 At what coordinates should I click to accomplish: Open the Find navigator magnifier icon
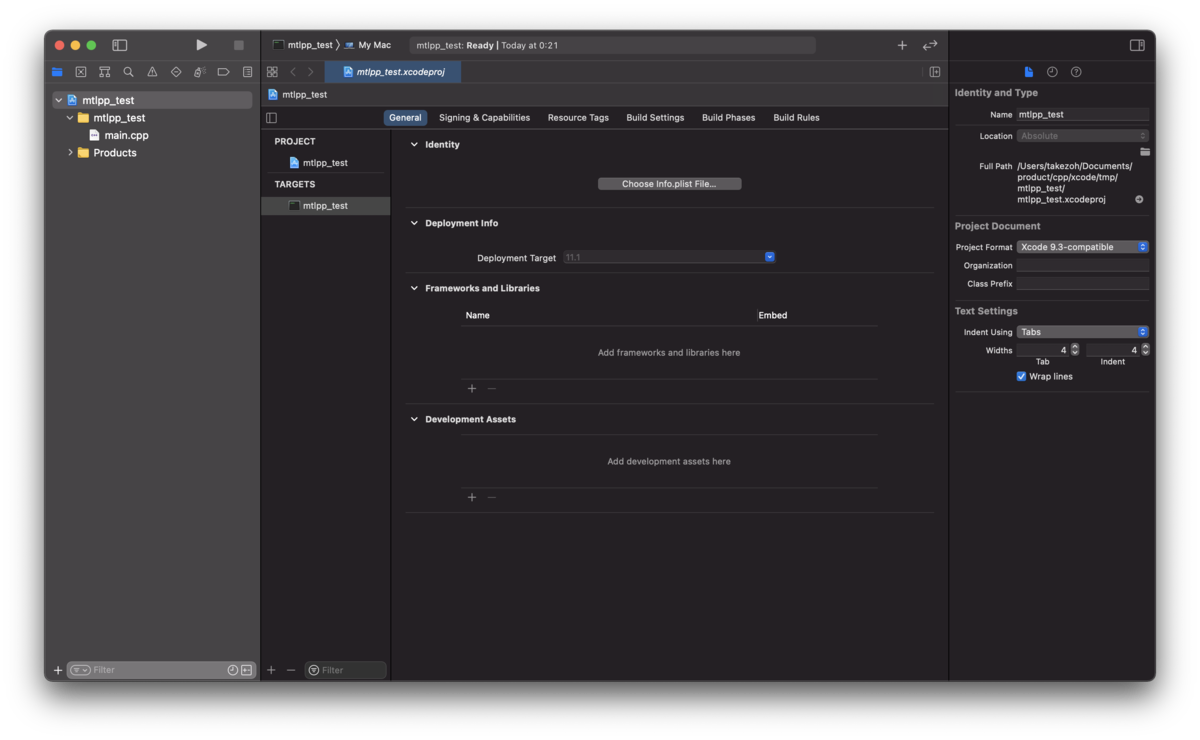pos(128,72)
